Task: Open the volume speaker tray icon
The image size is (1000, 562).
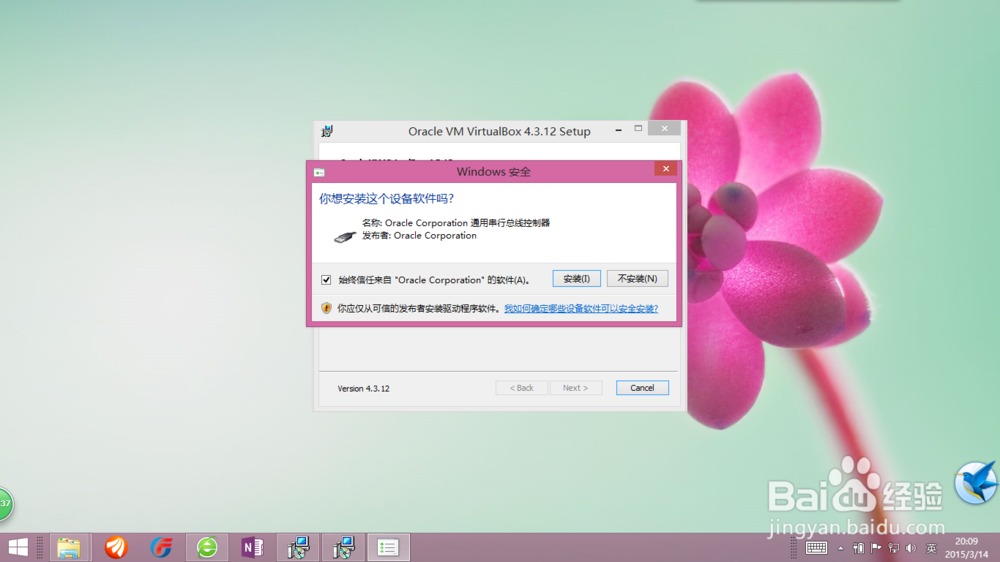Action: [x=911, y=548]
